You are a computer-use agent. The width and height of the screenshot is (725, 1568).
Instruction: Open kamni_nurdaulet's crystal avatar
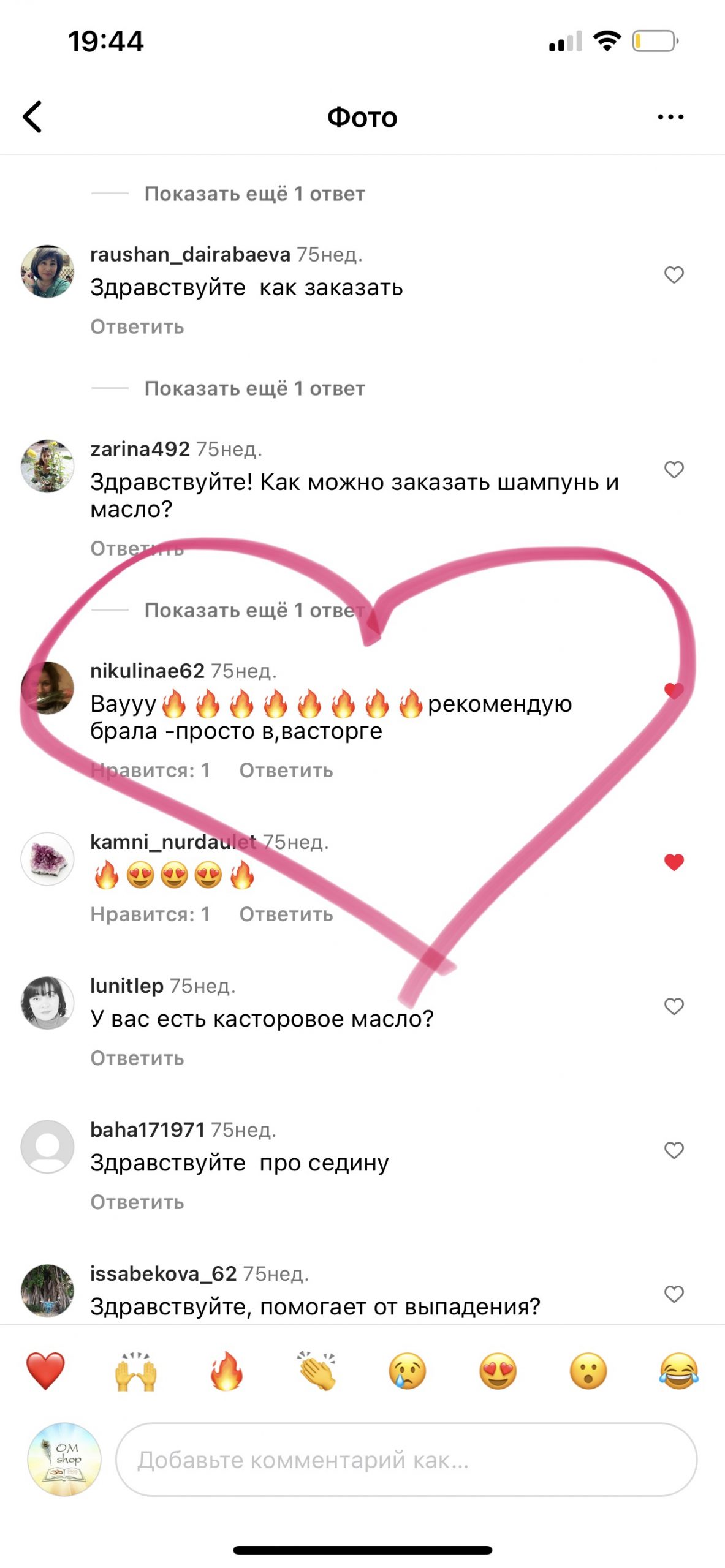pos(48,859)
